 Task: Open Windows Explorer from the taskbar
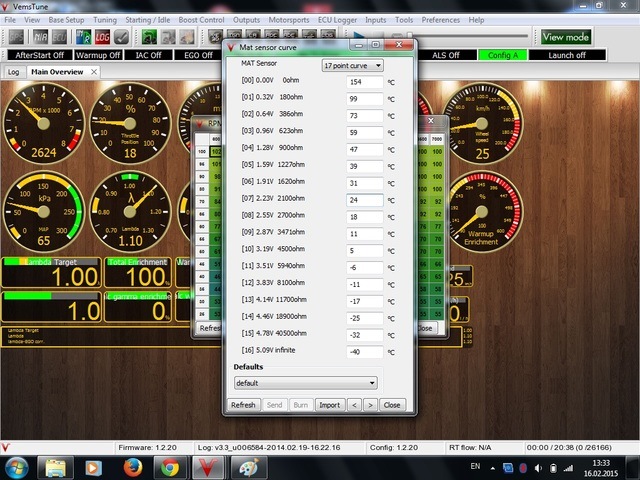(x=56, y=468)
